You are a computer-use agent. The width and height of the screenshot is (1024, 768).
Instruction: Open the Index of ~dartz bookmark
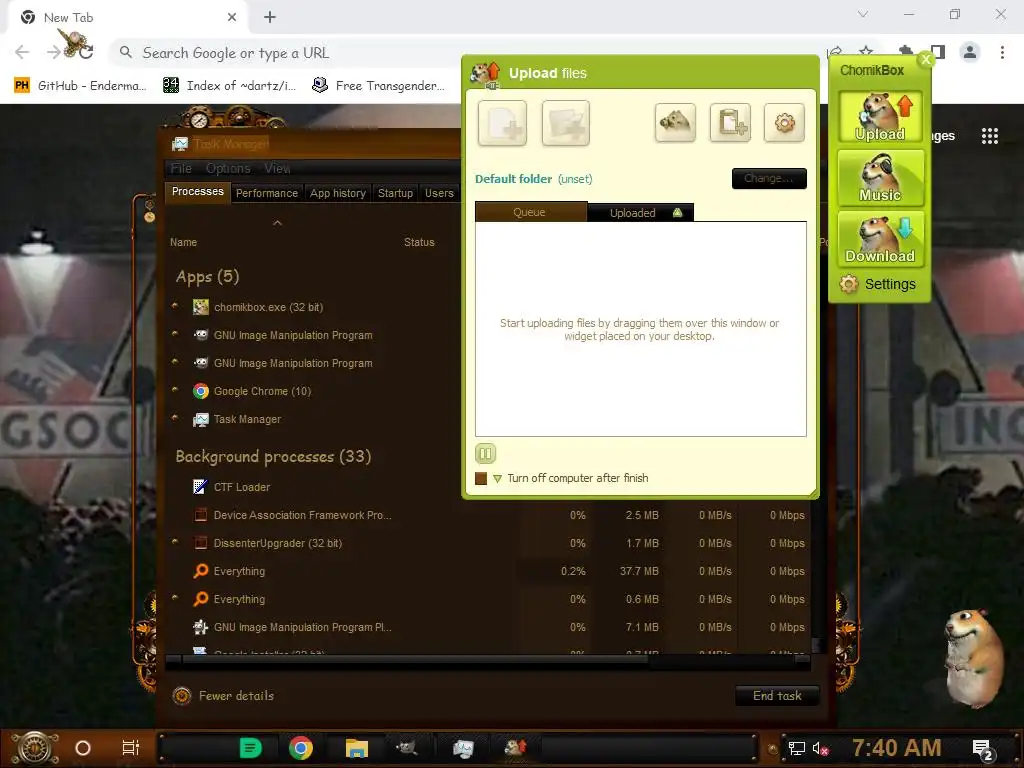click(229, 86)
